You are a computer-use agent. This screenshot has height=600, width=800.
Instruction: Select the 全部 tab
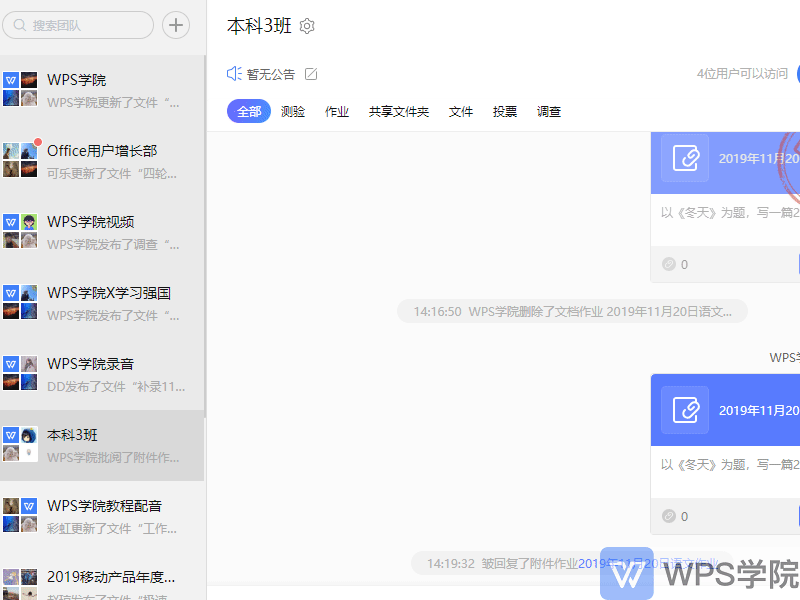tap(249, 111)
